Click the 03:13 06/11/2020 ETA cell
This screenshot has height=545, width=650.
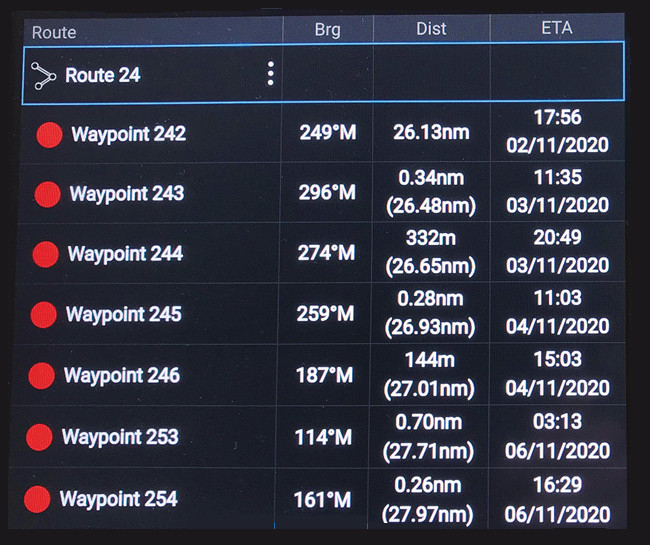tap(558, 436)
